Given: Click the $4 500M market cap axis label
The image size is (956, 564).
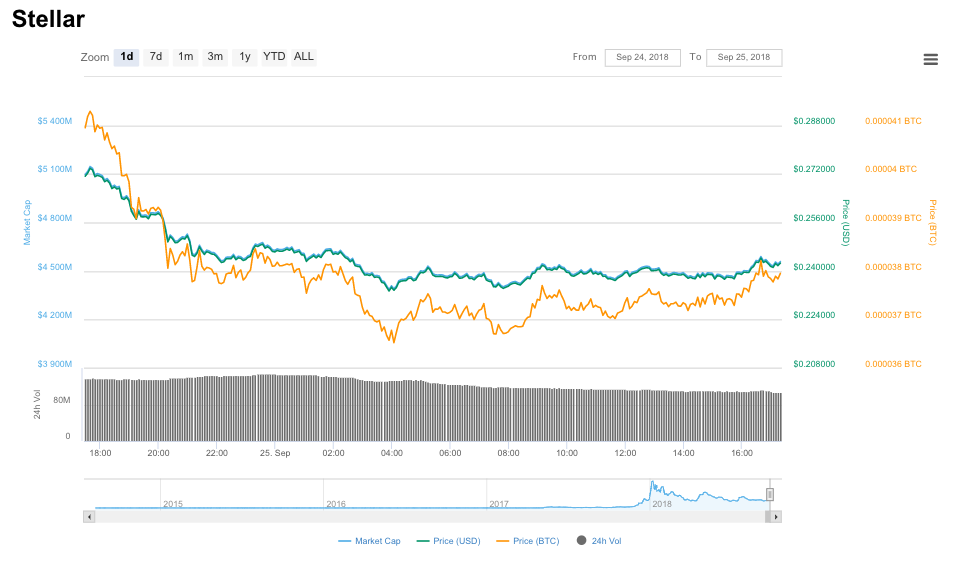Looking at the screenshot, I should [x=54, y=267].
